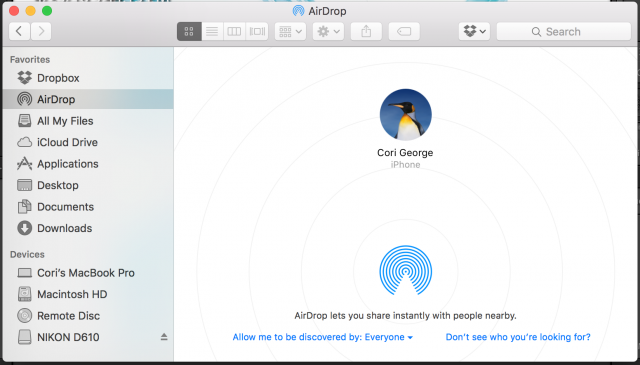Open the Documents folder in sidebar

click(88, 207)
